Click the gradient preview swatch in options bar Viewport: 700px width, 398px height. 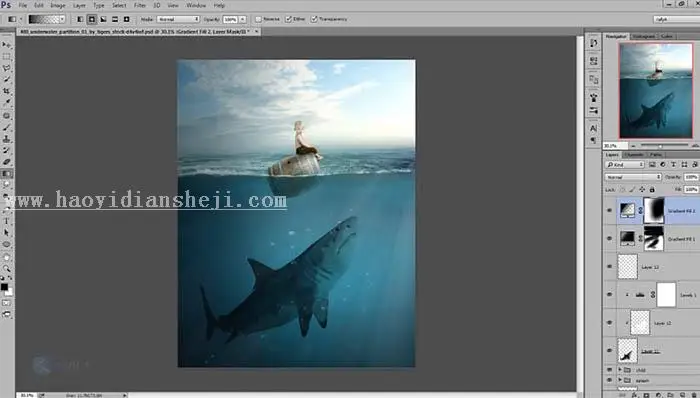[x=44, y=19]
